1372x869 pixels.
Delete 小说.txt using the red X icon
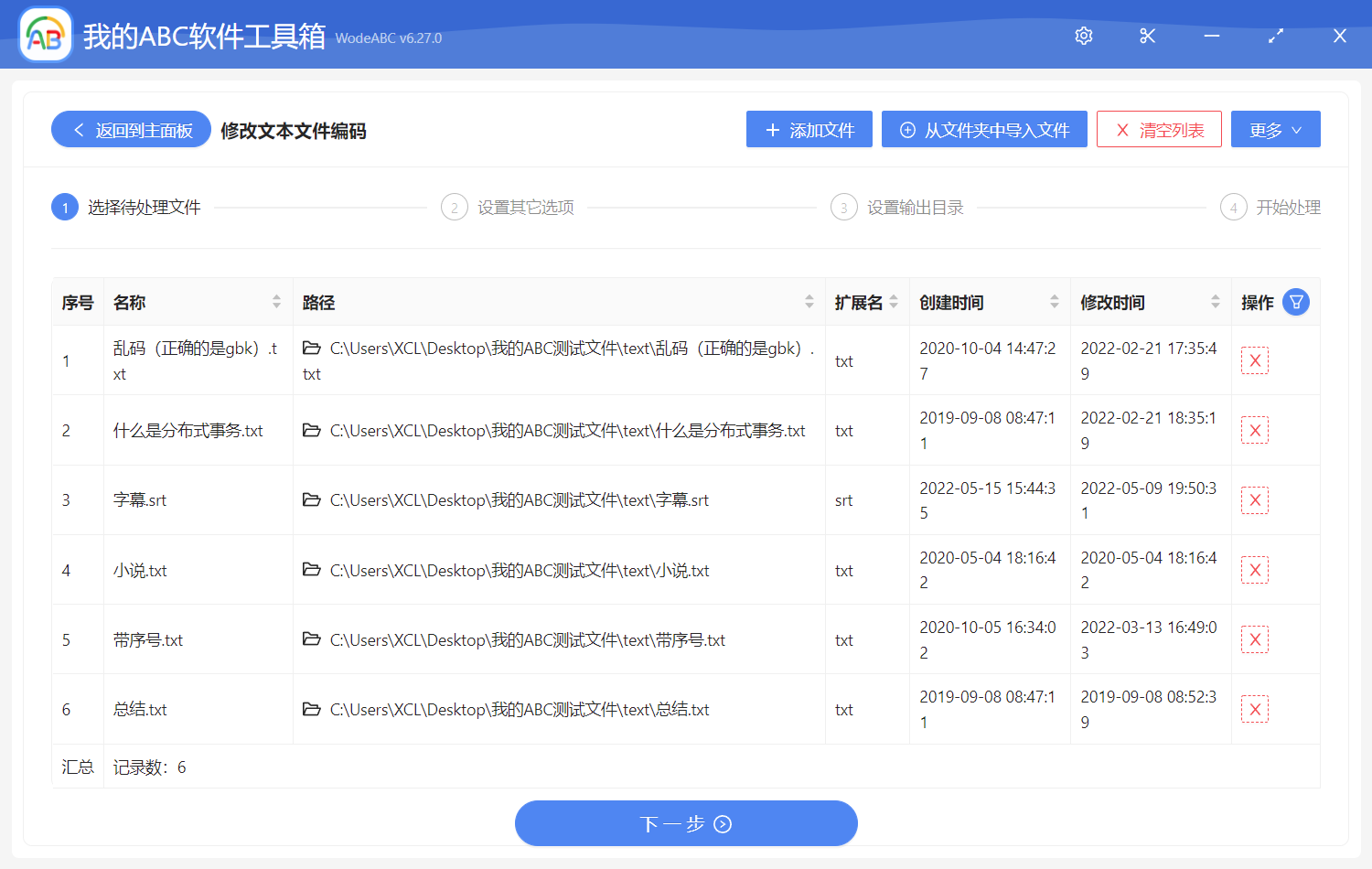coord(1254,569)
